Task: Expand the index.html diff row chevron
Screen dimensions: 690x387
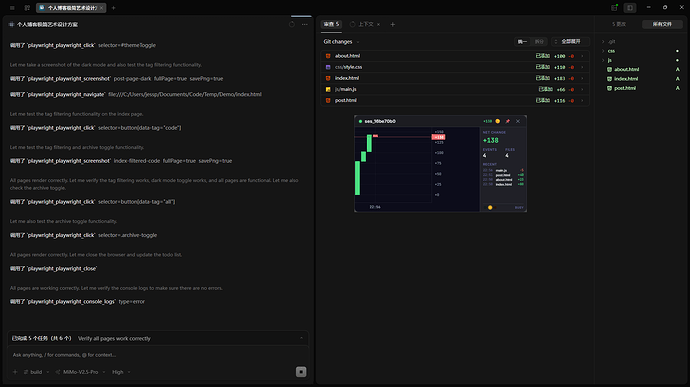Action: click(582, 78)
